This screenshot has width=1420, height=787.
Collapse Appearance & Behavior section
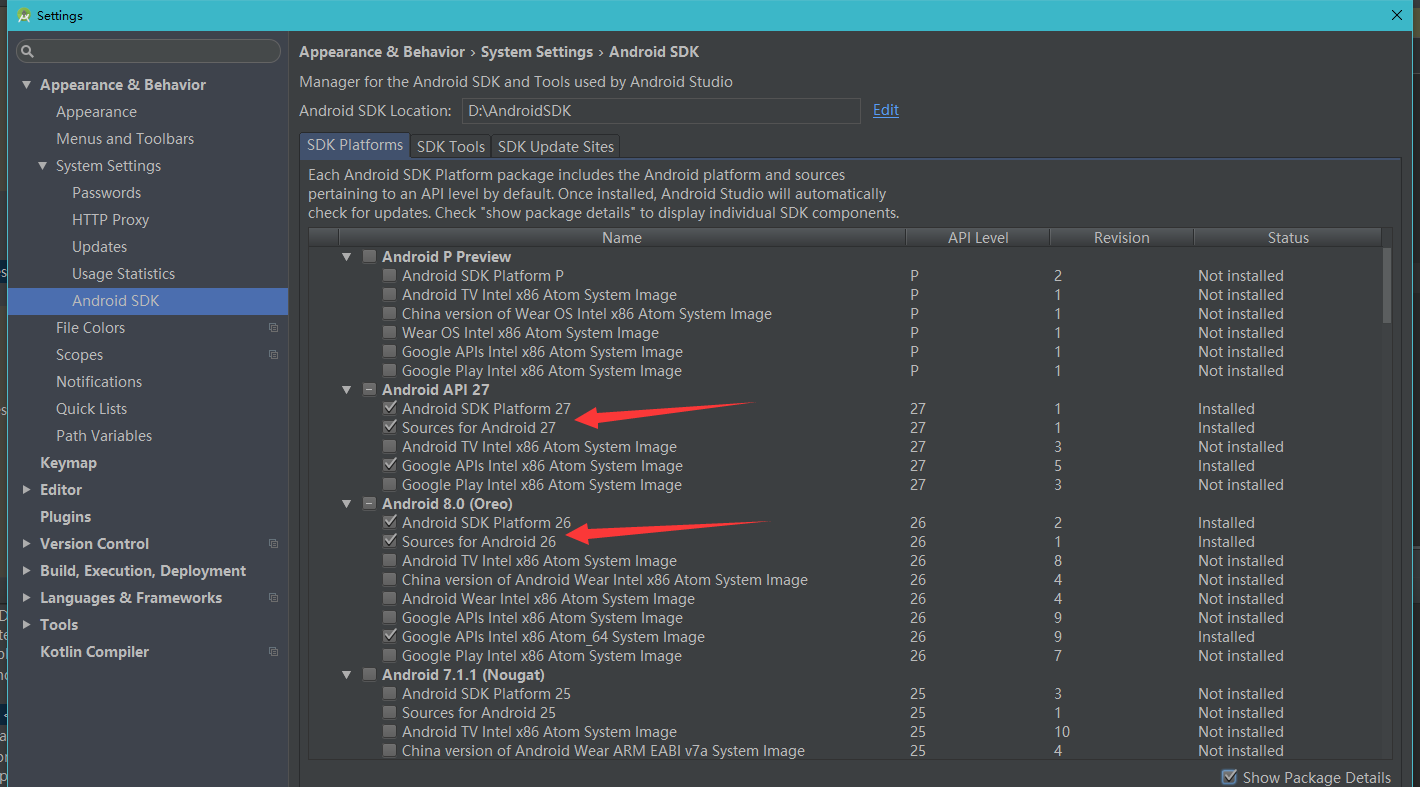pos(27,85)
